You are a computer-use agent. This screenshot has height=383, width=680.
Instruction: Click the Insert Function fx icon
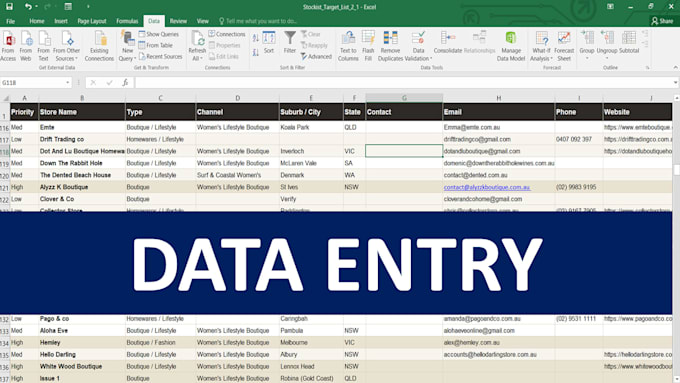point(125,82)
